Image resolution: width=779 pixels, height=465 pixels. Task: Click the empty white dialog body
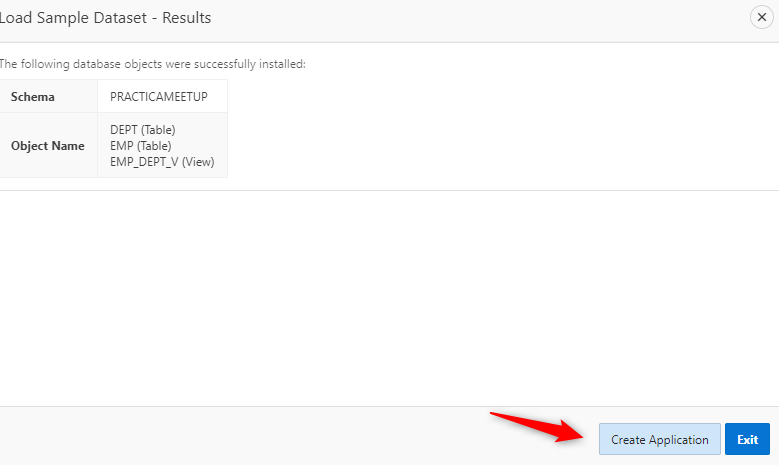[389, 300]
